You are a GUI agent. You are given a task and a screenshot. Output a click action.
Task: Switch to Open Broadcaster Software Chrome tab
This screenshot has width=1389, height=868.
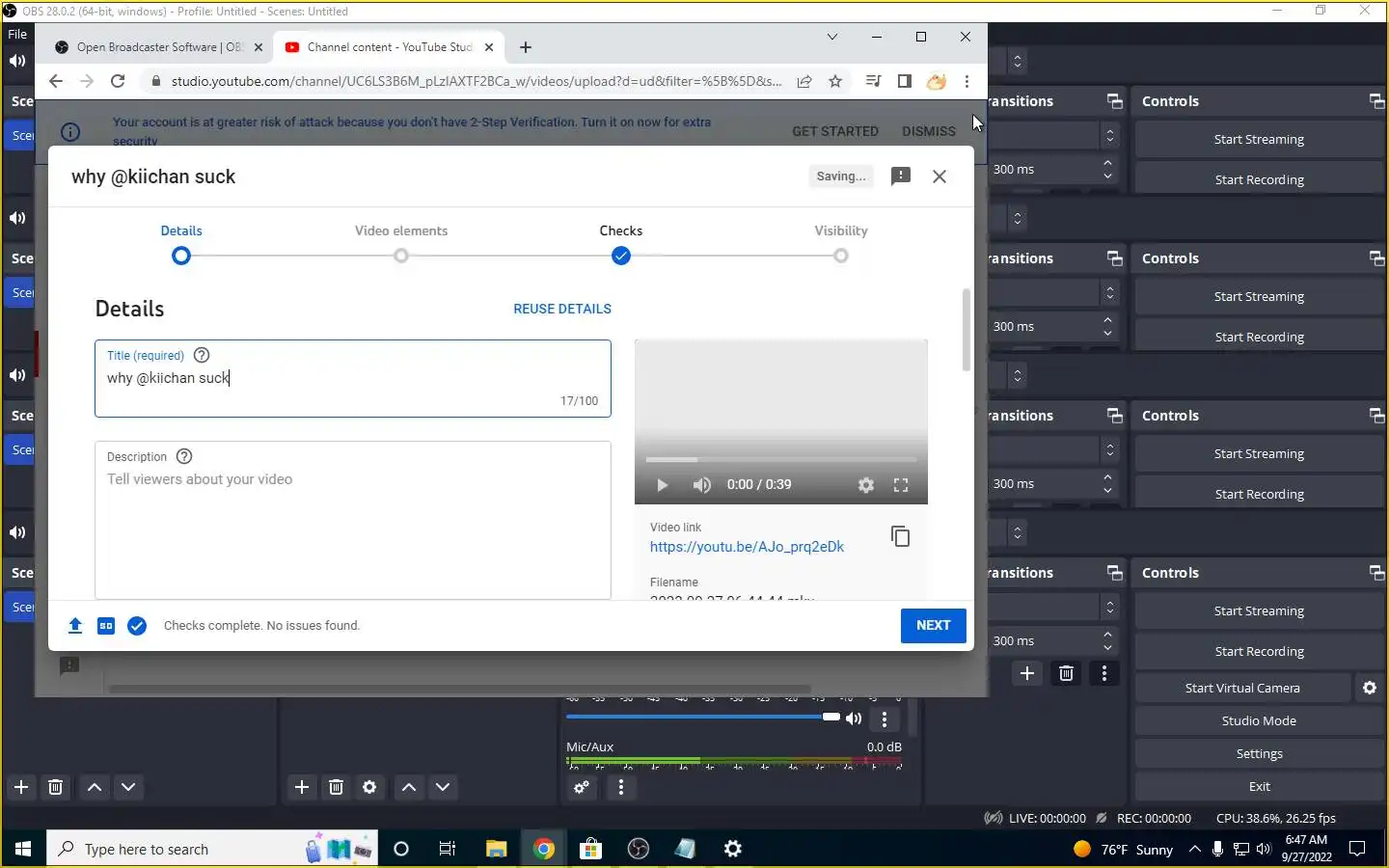click(x=159, y=47)
